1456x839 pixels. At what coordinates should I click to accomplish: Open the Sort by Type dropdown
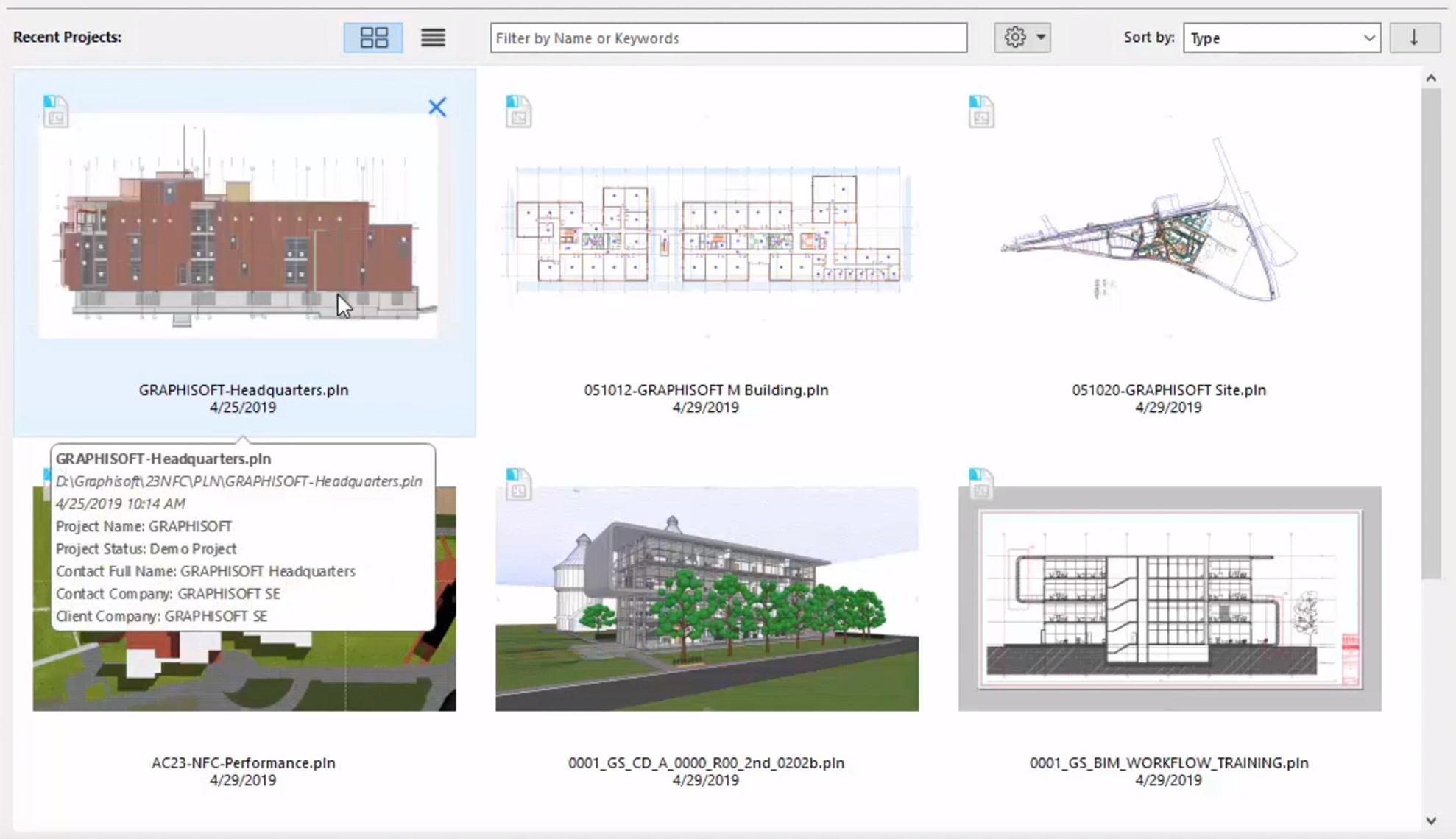pos(1282,38)
